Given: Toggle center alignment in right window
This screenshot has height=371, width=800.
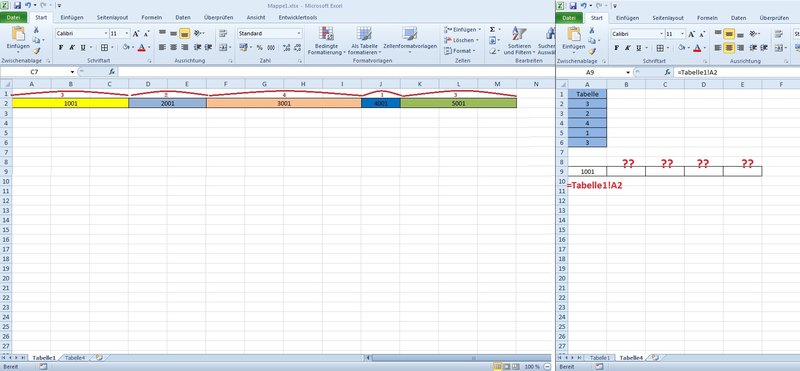Looking at the screenshot, I should (729, 47).
